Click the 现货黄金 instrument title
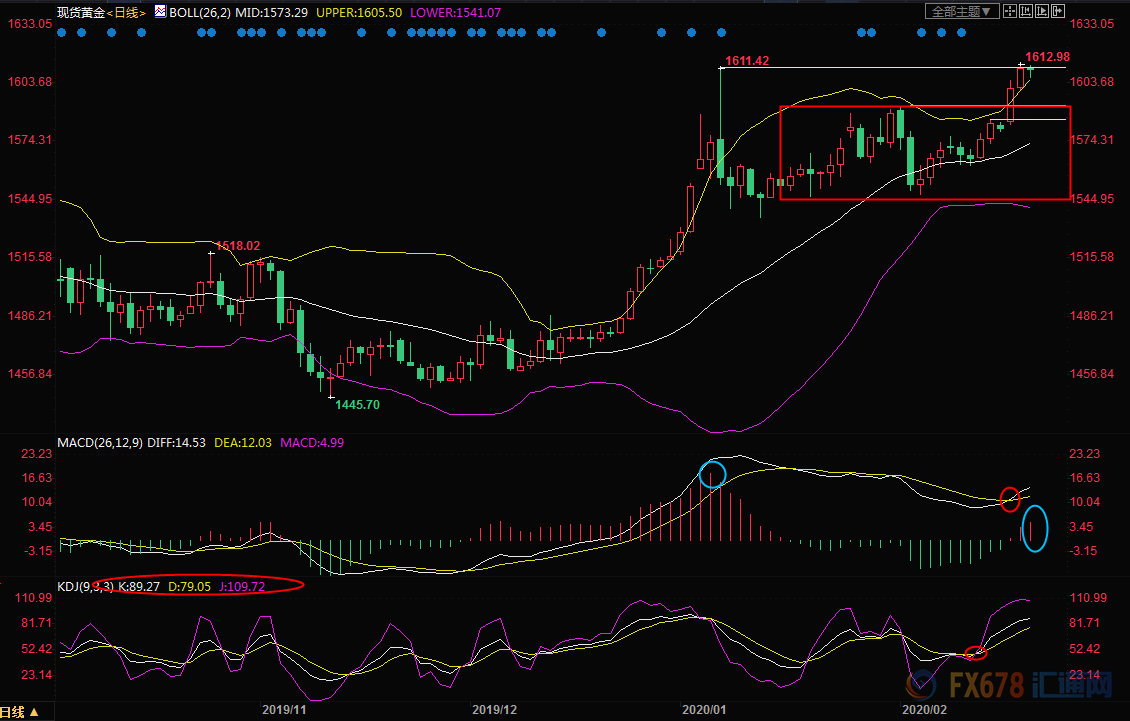The image size is (1130, 721). [81, 13]
